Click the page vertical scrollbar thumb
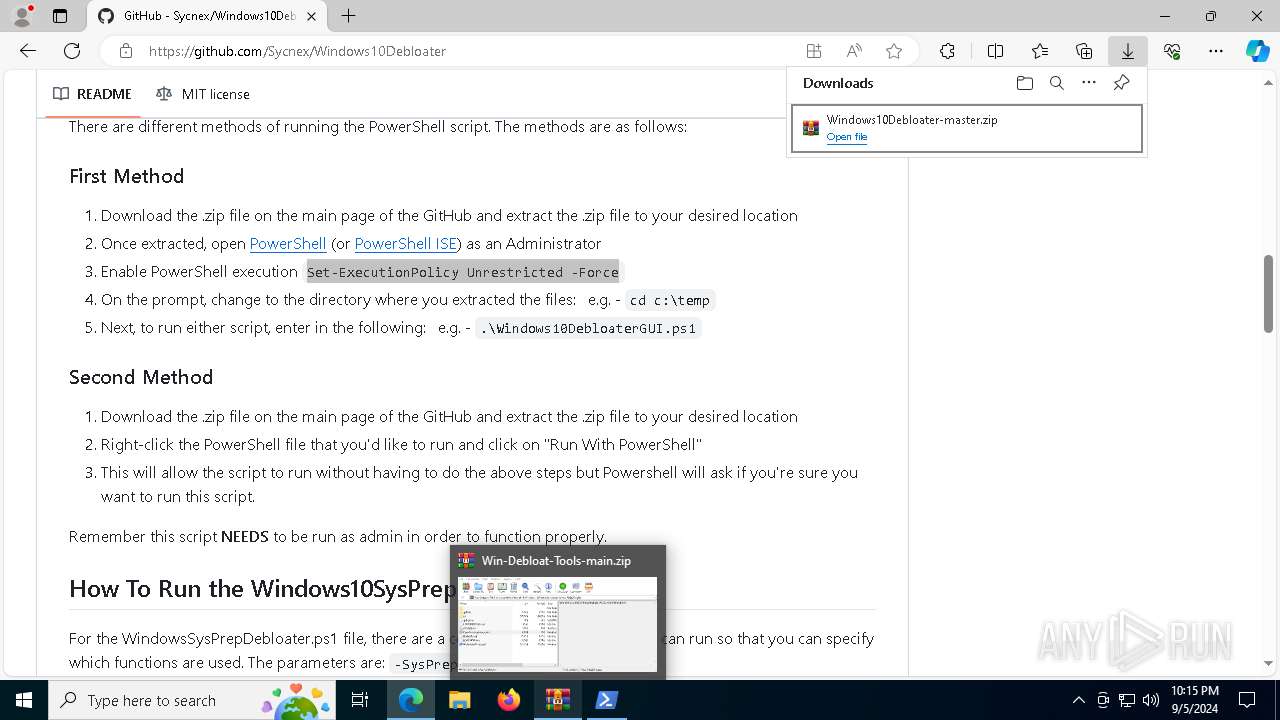The height and width of the screenshot is (720, 1280). (x=1268, y=294)
